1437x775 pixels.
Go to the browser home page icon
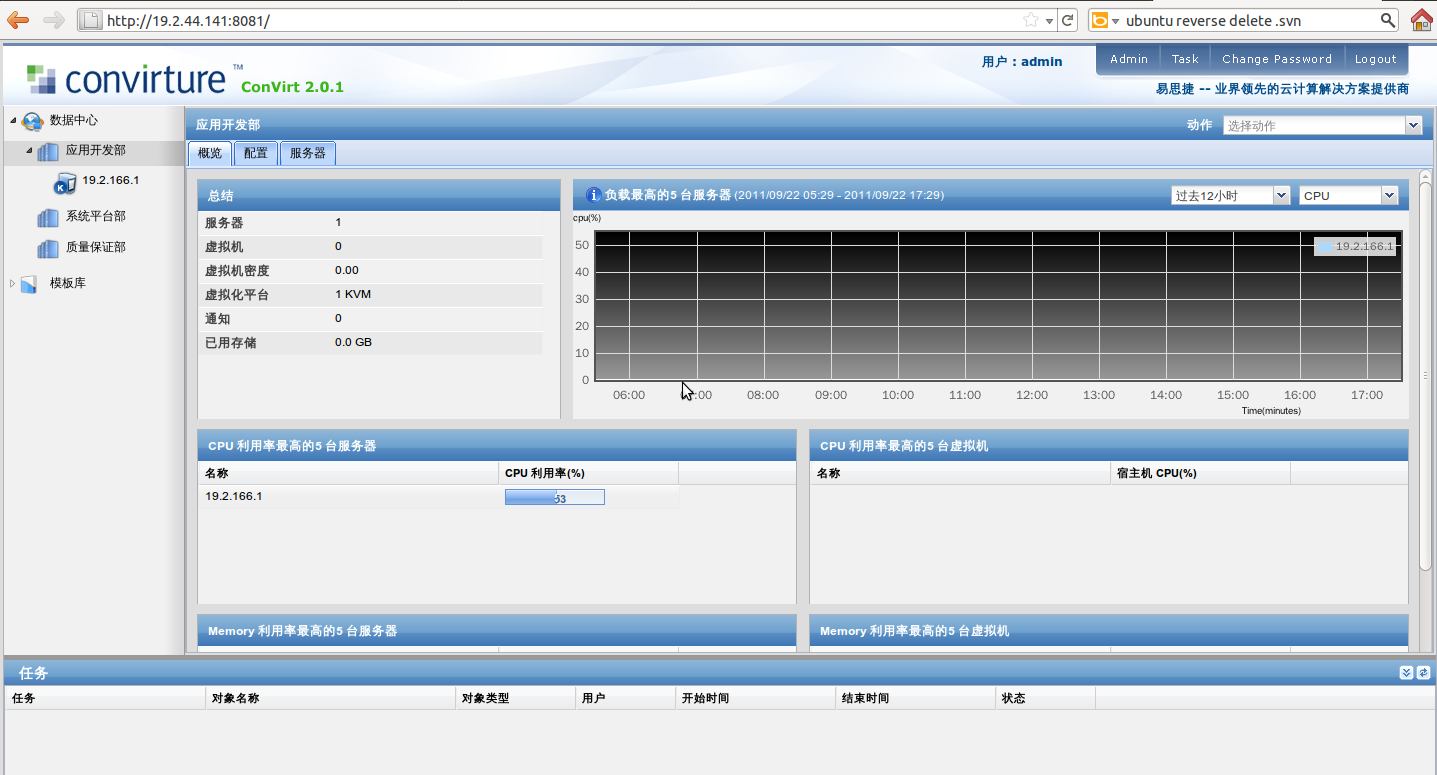pyautogui.click(x=1422, y=20)
